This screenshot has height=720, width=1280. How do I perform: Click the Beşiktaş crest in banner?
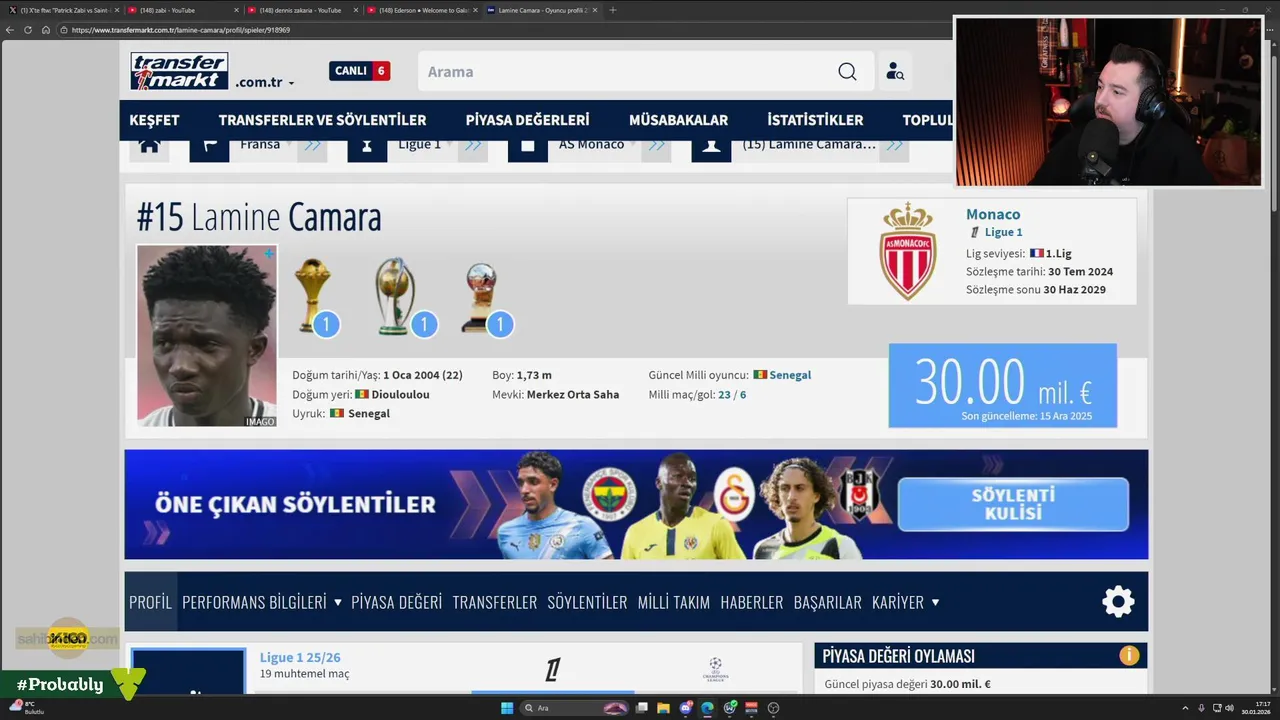point(858,494)
